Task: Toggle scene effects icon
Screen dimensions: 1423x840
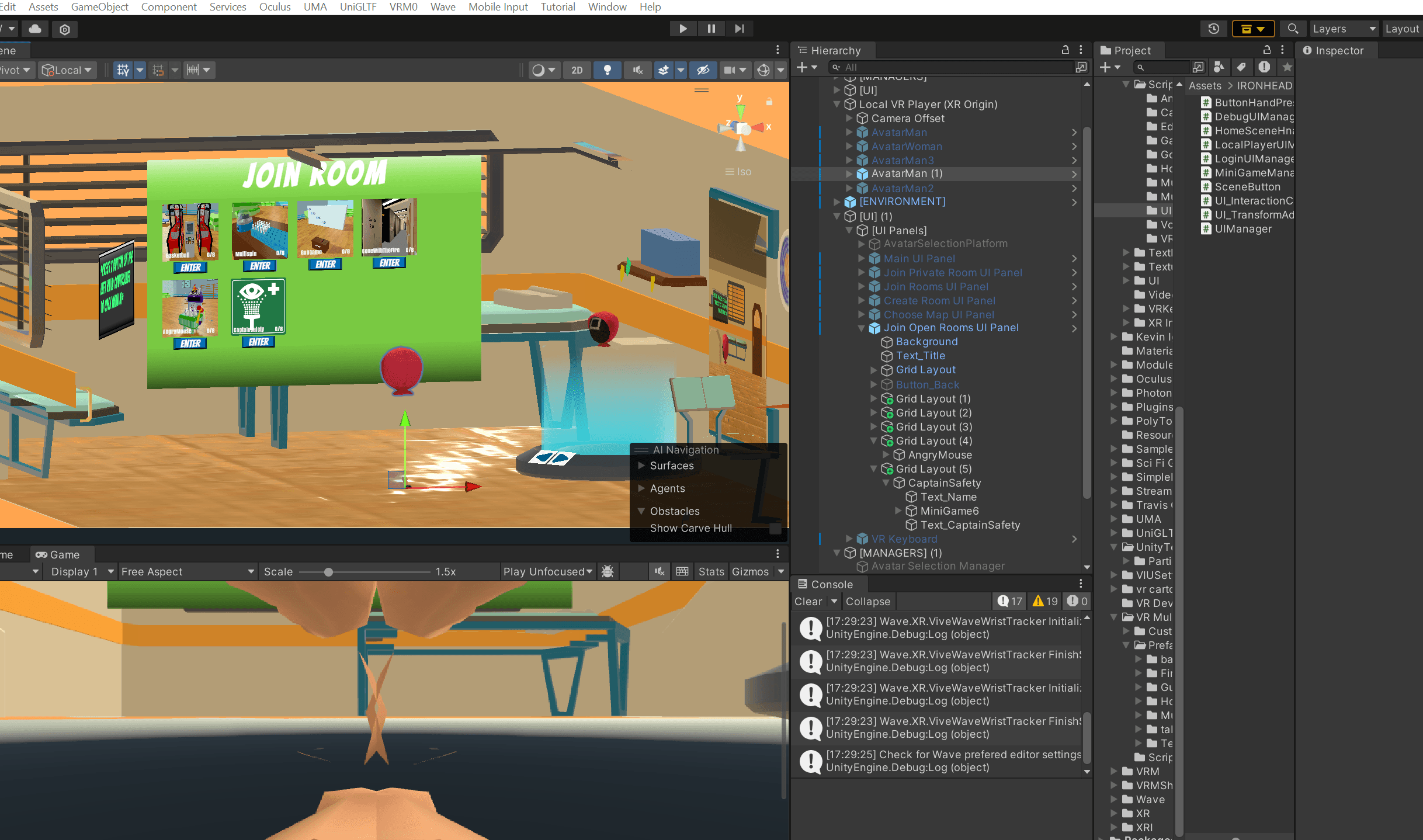Action: coord(664,70)
